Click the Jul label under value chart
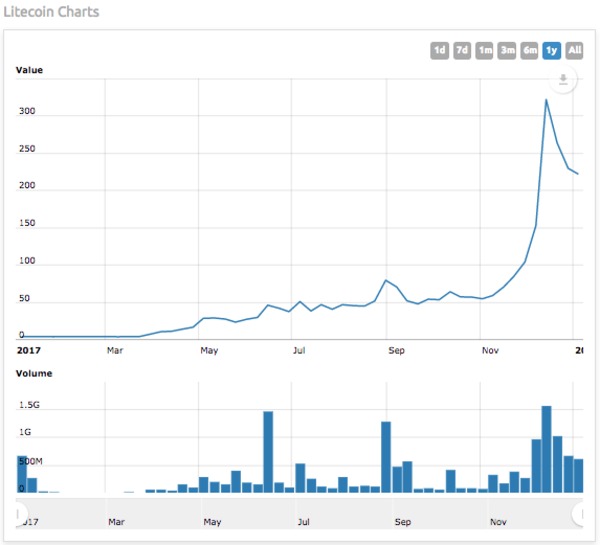 299,350
